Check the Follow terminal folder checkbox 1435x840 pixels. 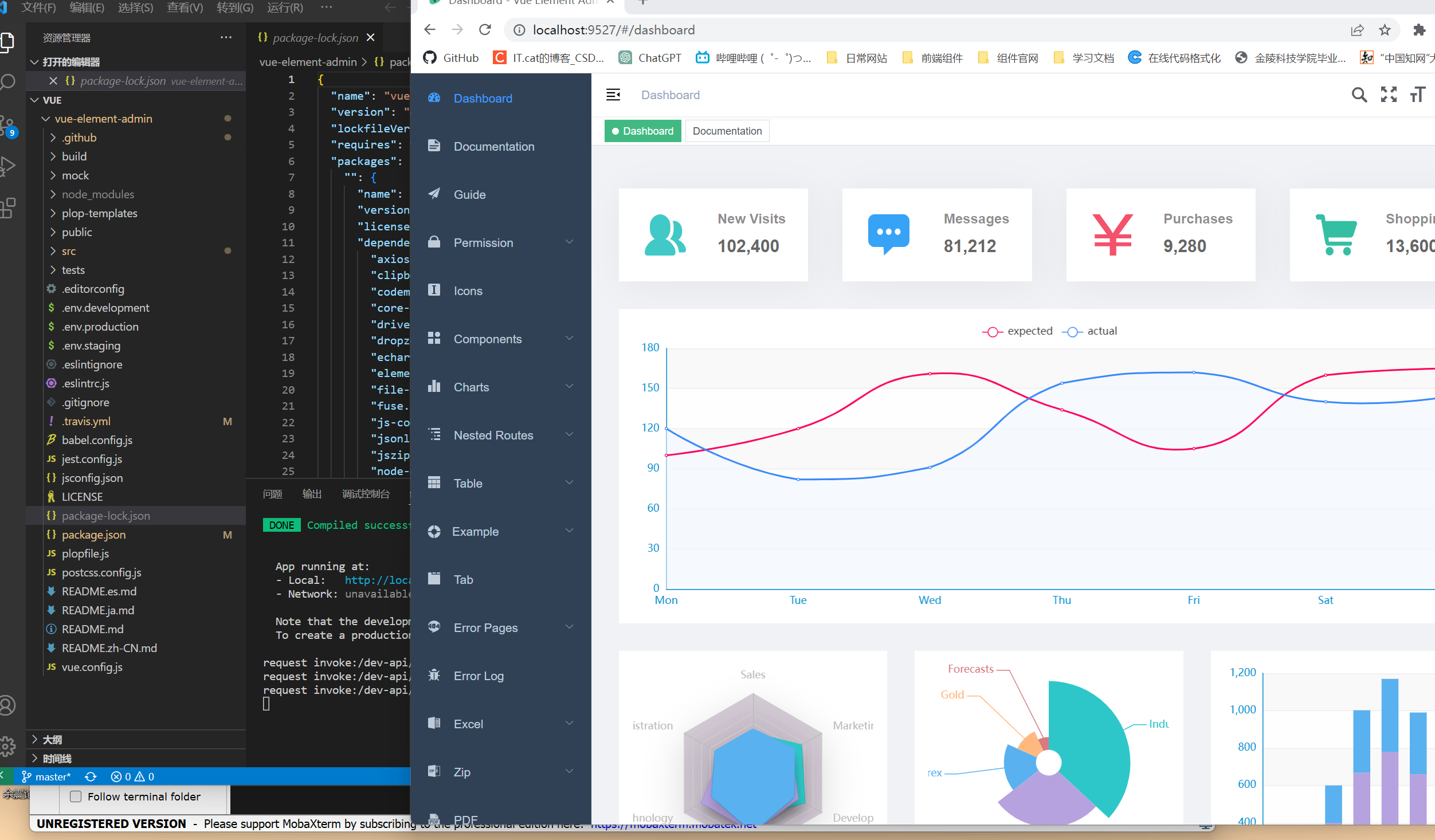click(76, 796)
